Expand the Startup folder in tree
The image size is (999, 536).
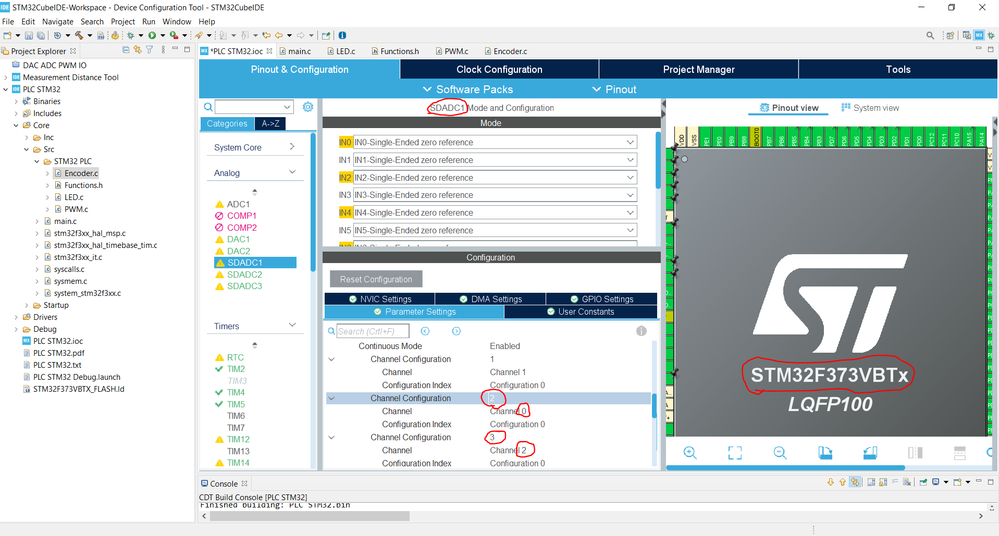(x=27, y=305)
